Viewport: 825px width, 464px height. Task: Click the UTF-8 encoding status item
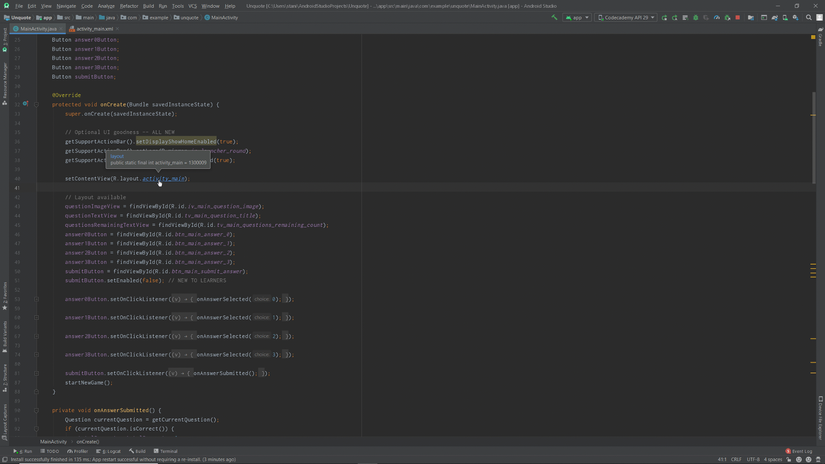[x=753, y=459]
